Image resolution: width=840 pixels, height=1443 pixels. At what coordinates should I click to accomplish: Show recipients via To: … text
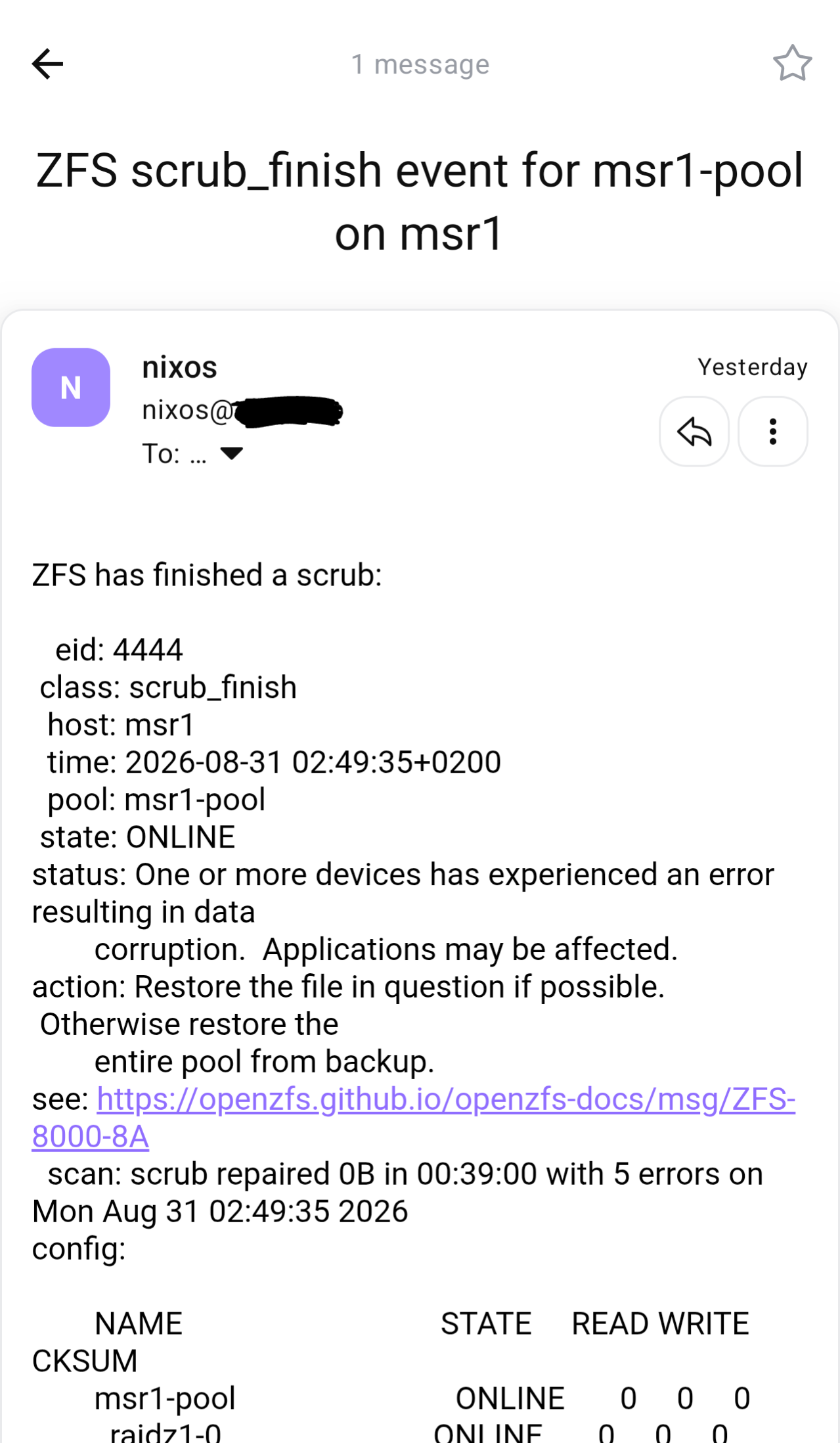174,453
